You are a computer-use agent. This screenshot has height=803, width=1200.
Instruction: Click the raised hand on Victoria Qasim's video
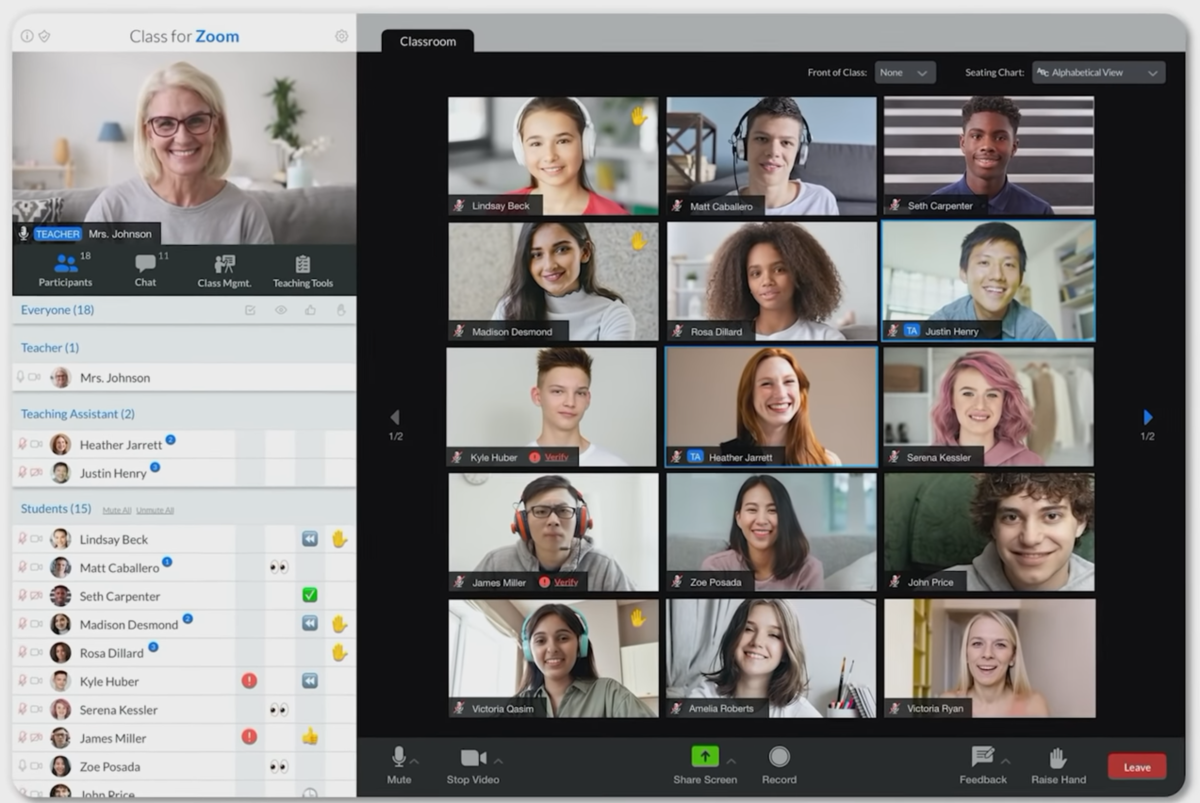tap(638, 618)
